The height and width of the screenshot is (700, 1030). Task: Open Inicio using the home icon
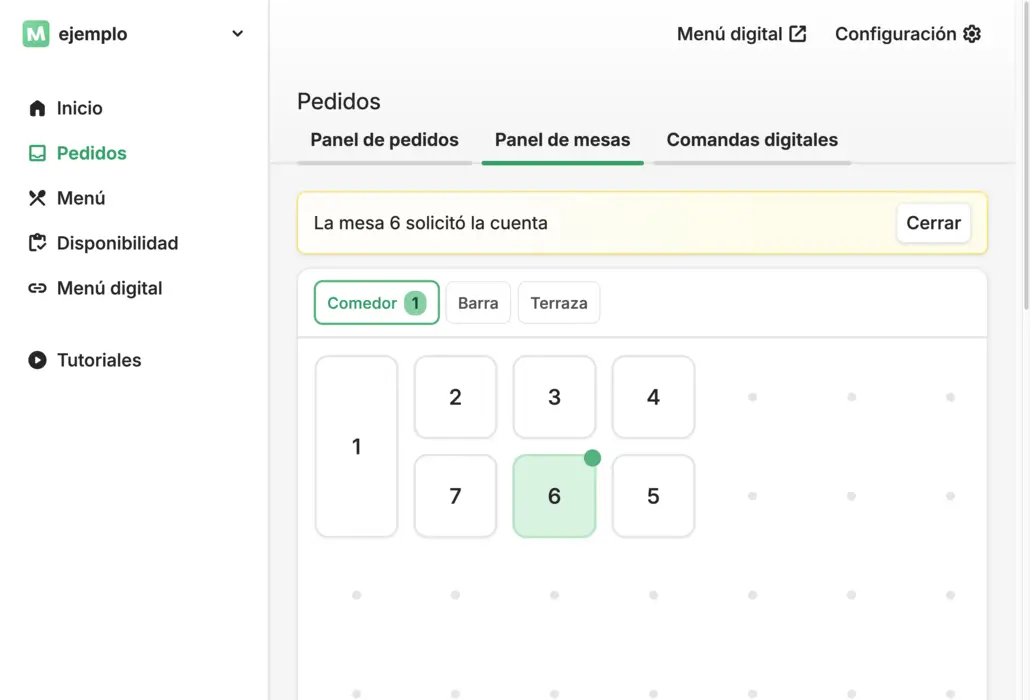38,108
